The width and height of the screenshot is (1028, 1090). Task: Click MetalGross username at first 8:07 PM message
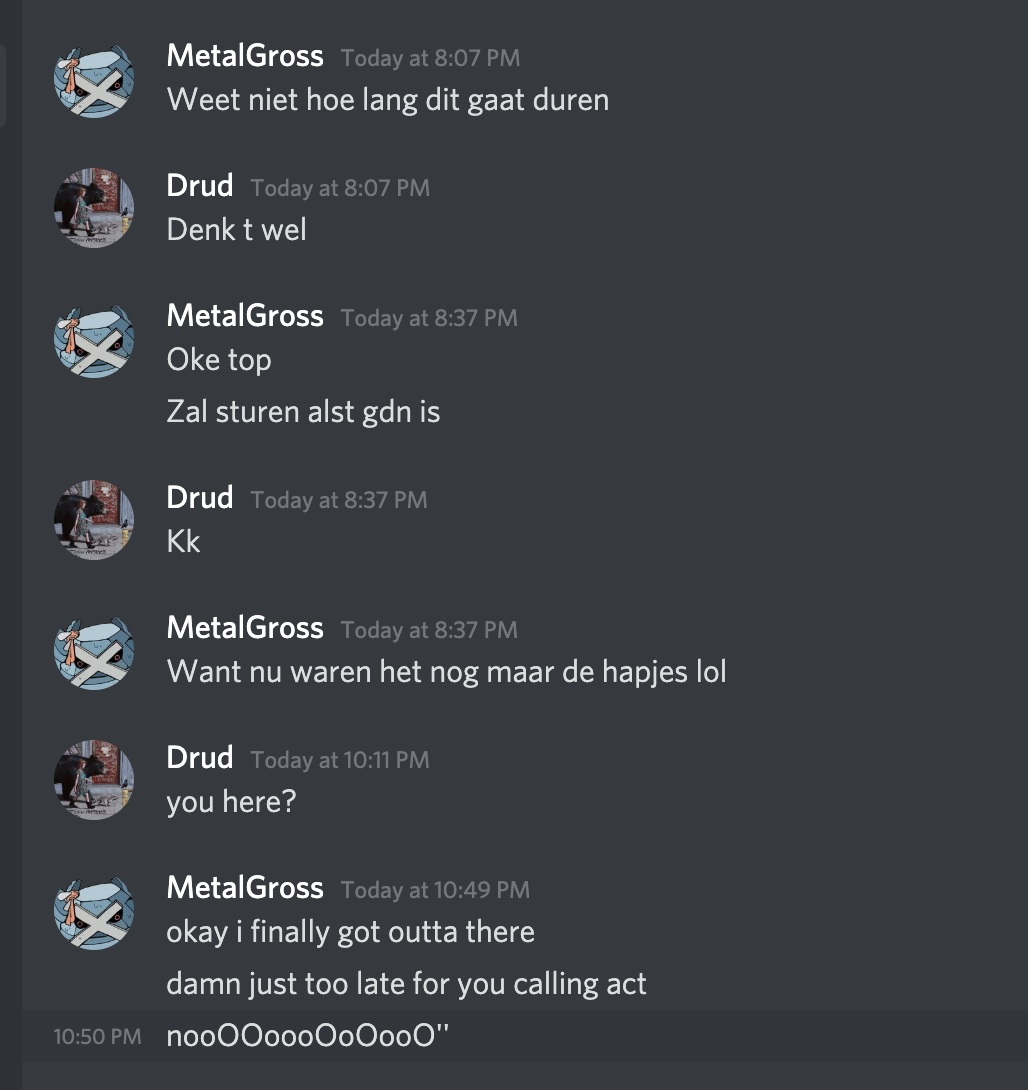coord(245,56)
